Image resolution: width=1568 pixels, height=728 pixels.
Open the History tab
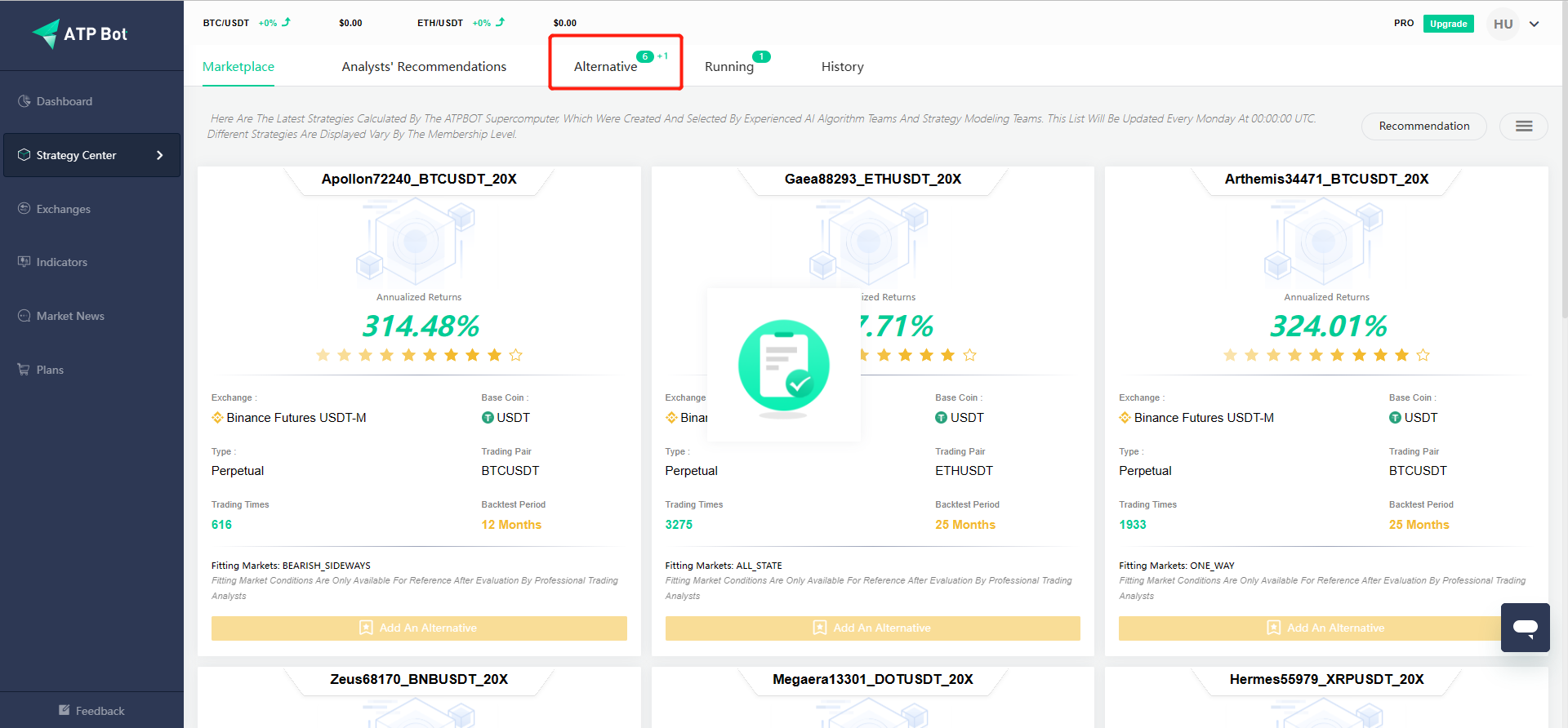pyautogui.click(x=843, y=67)
